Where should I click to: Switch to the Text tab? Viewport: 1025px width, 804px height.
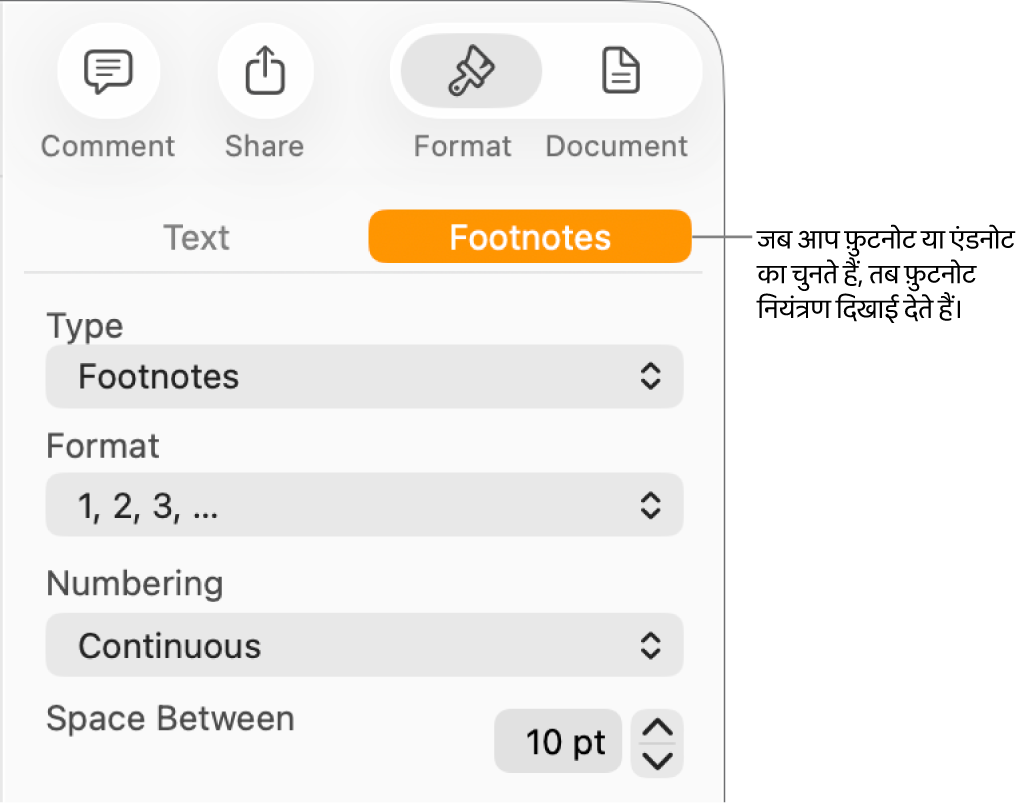(x=197, y=237)
